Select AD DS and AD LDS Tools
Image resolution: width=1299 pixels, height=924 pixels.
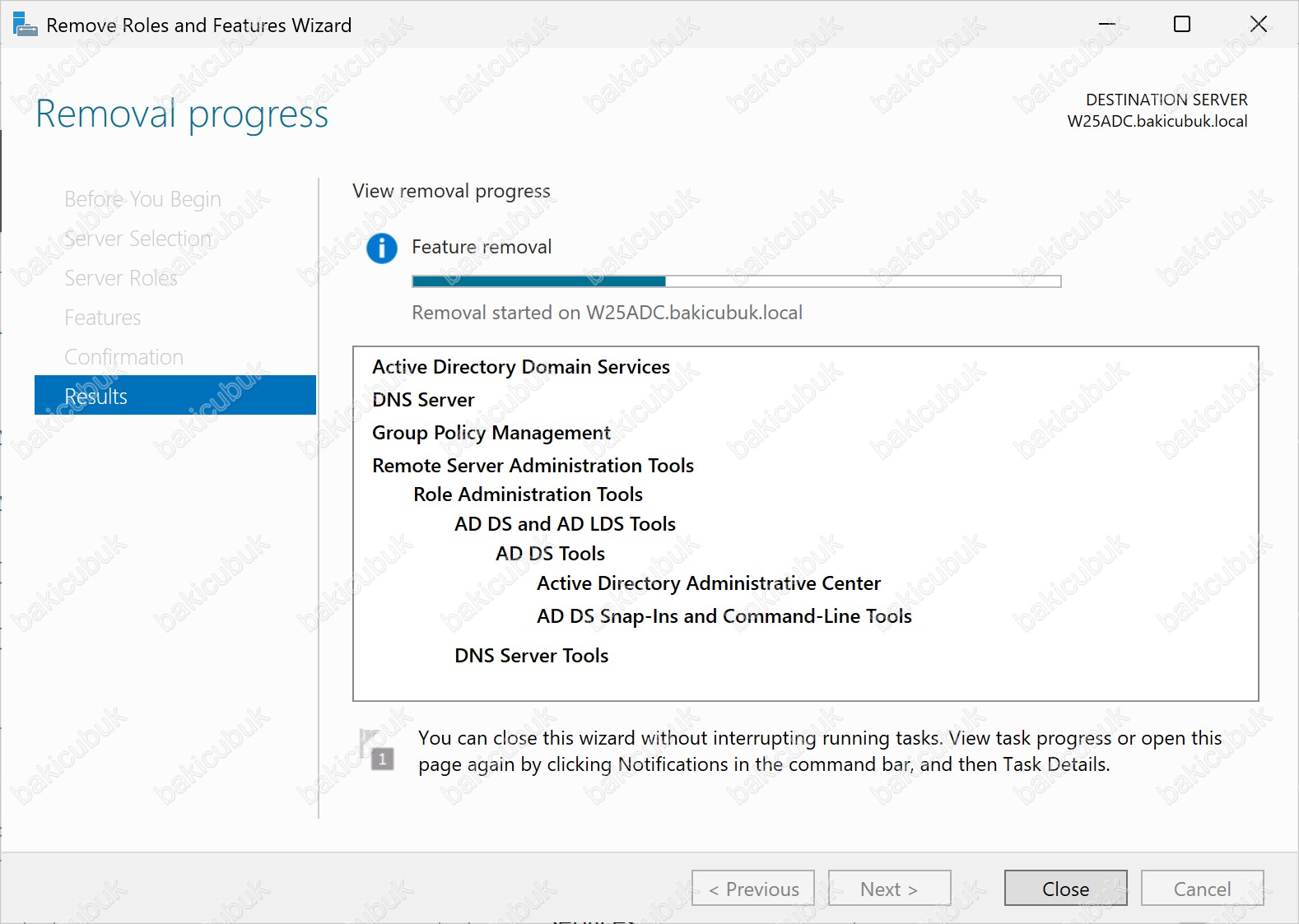click(565, 524)
